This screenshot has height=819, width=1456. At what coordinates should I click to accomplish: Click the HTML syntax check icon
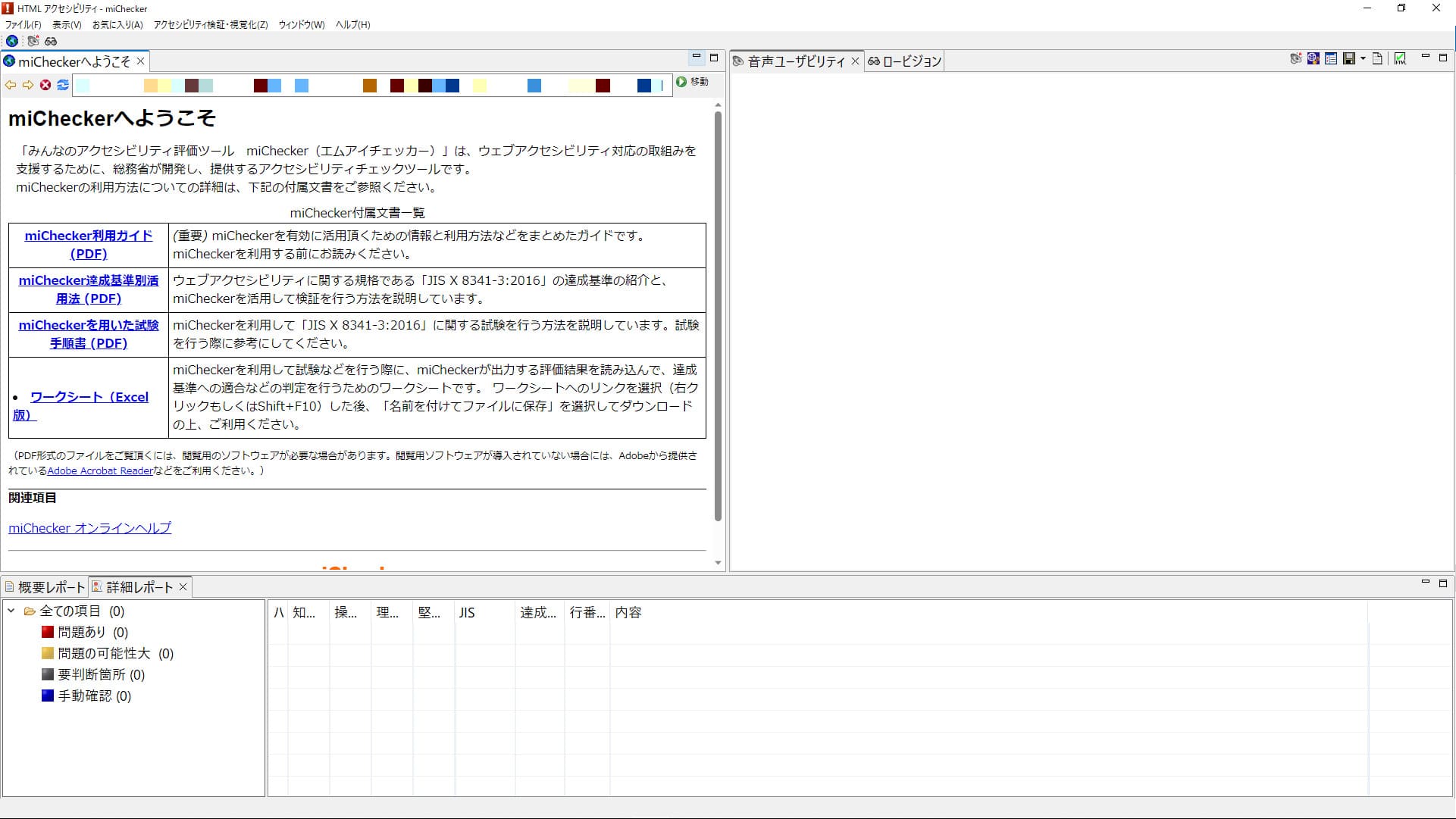[x=1401, y=58]
